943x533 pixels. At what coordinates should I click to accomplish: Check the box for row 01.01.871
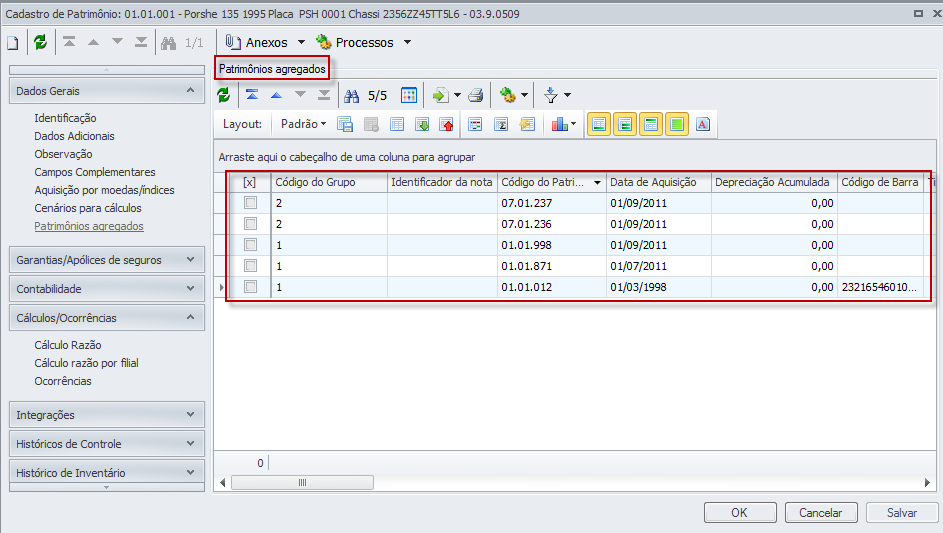tap(250, 266)
